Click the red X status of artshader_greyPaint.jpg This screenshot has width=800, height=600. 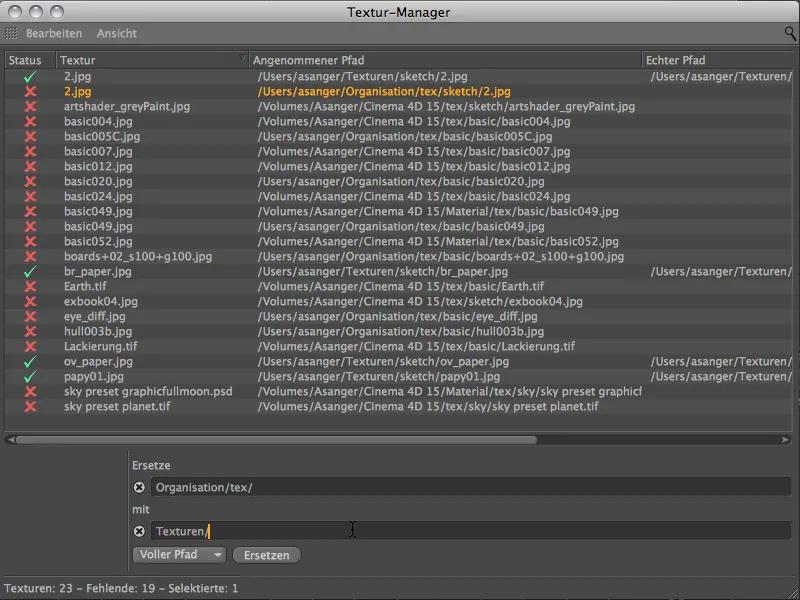point(31,107)
